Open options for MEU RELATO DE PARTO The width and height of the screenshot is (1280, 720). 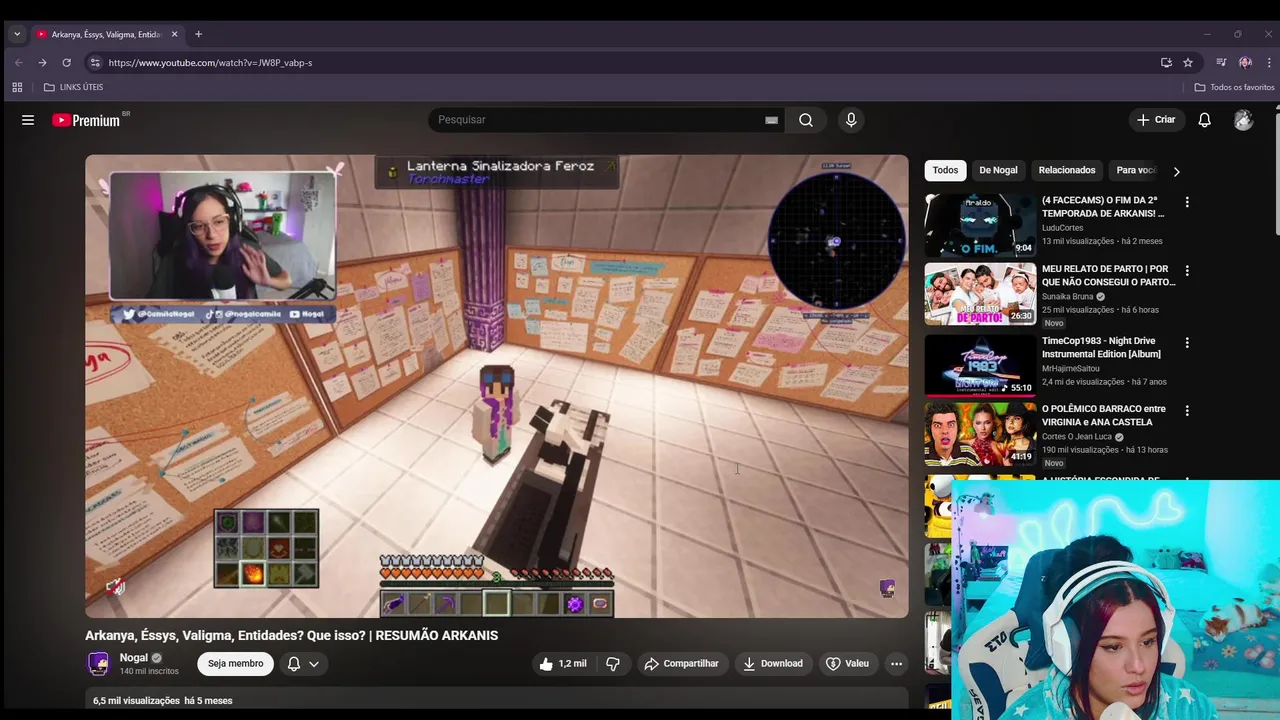1187,271
